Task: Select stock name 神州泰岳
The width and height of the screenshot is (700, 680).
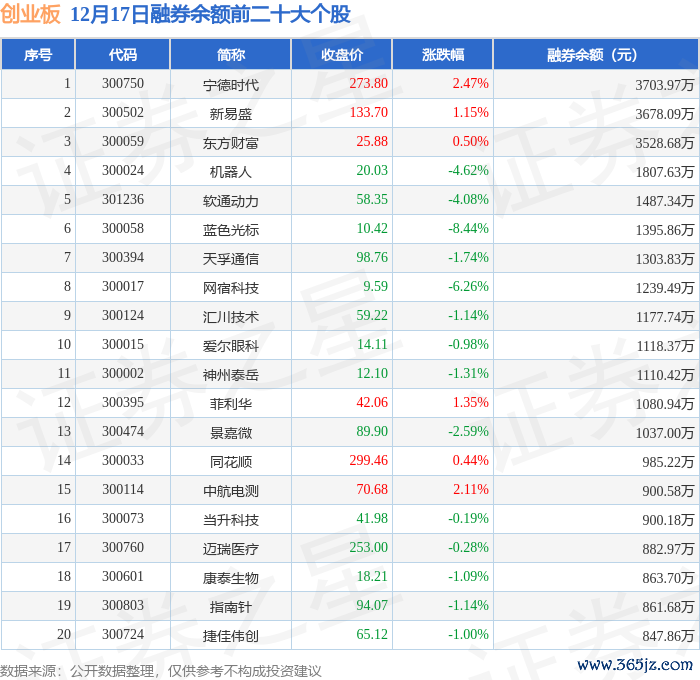Action: pos(230,375)
